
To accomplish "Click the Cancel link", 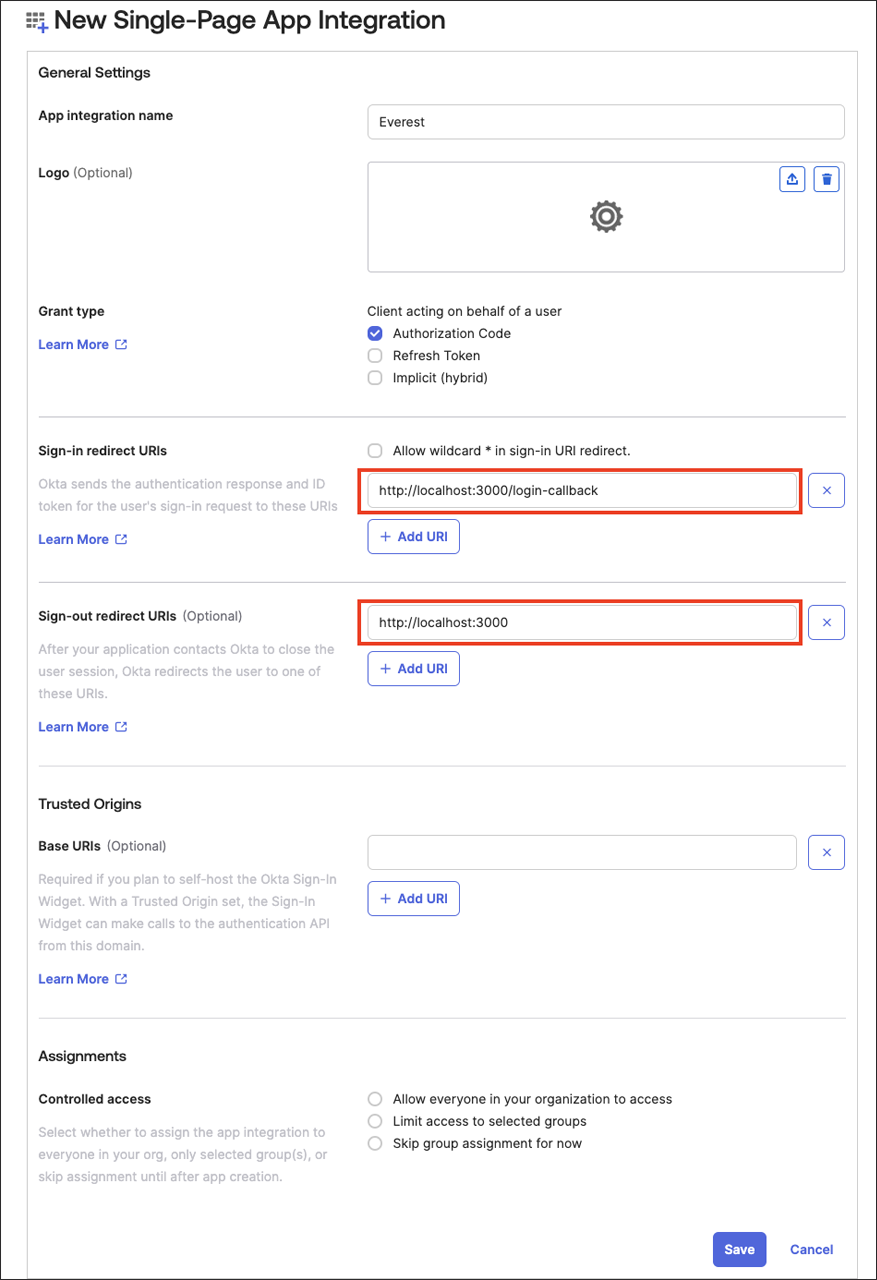I will [811, 1249].
